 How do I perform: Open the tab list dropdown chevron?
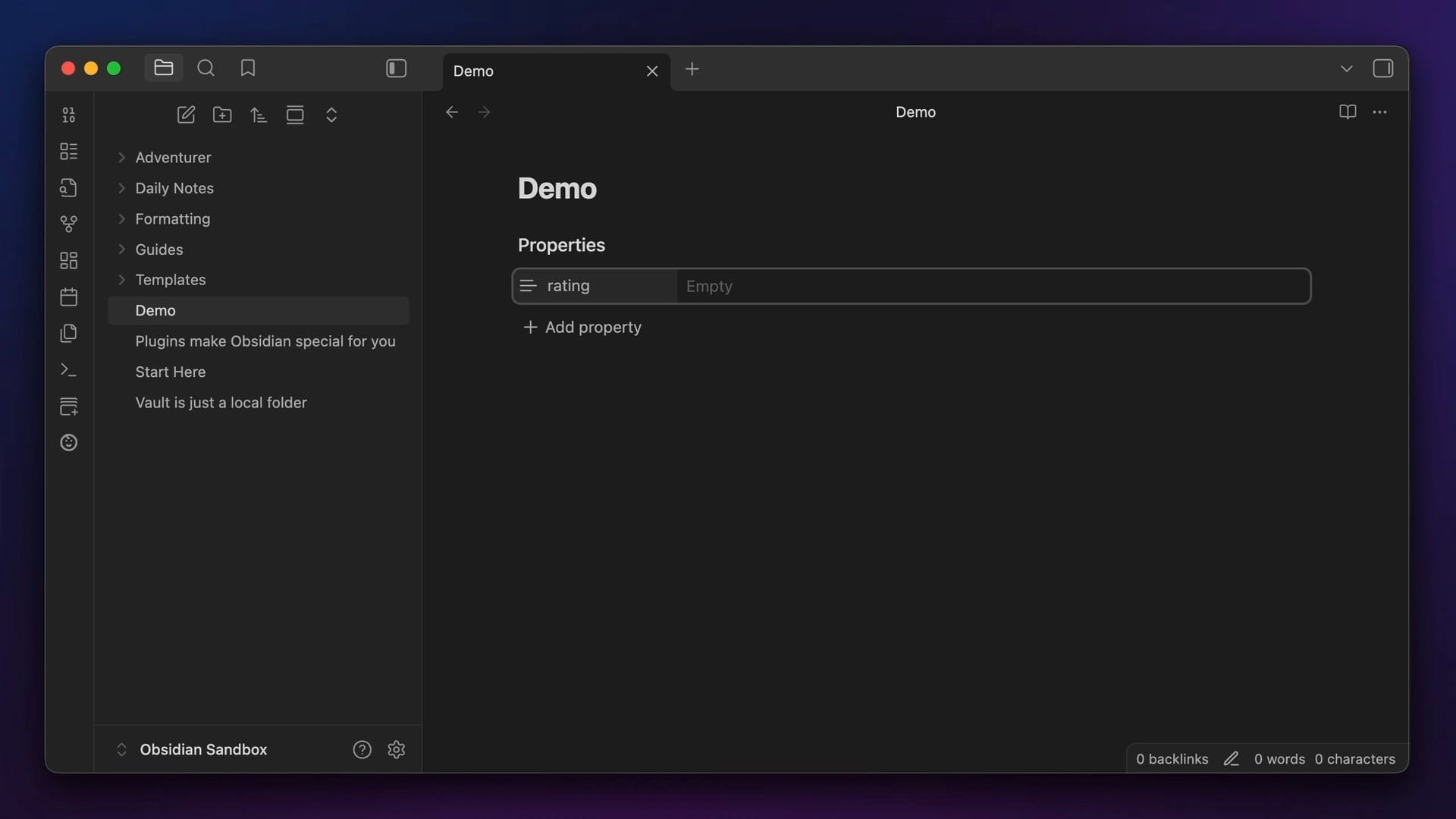pos(1346,68)
